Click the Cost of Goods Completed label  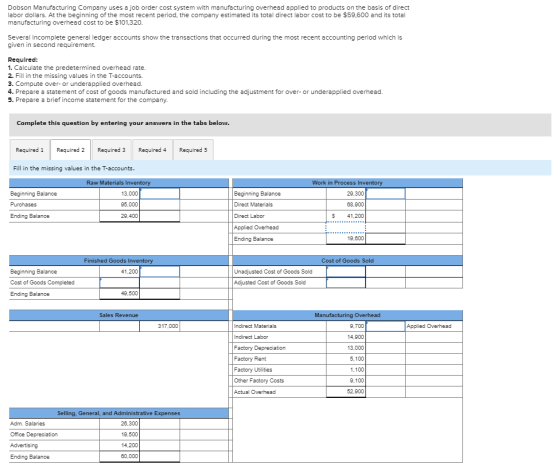click(42, 282)
